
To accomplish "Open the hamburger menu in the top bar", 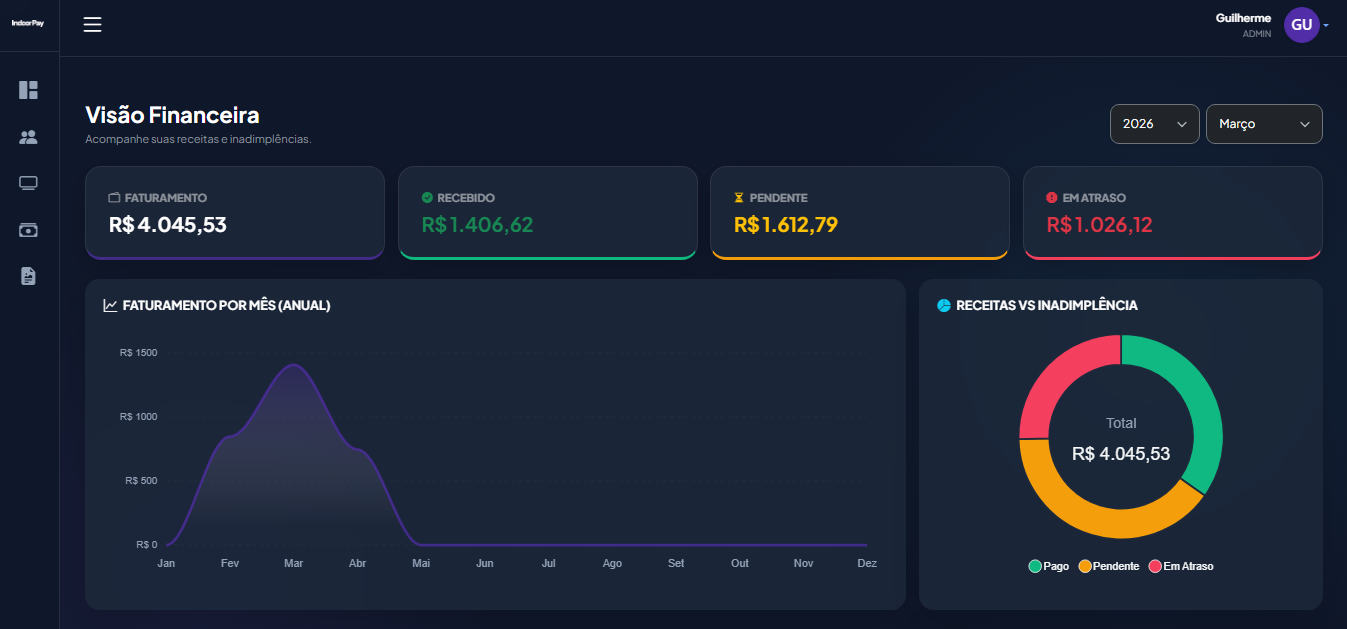I will (x=92, y=24).
